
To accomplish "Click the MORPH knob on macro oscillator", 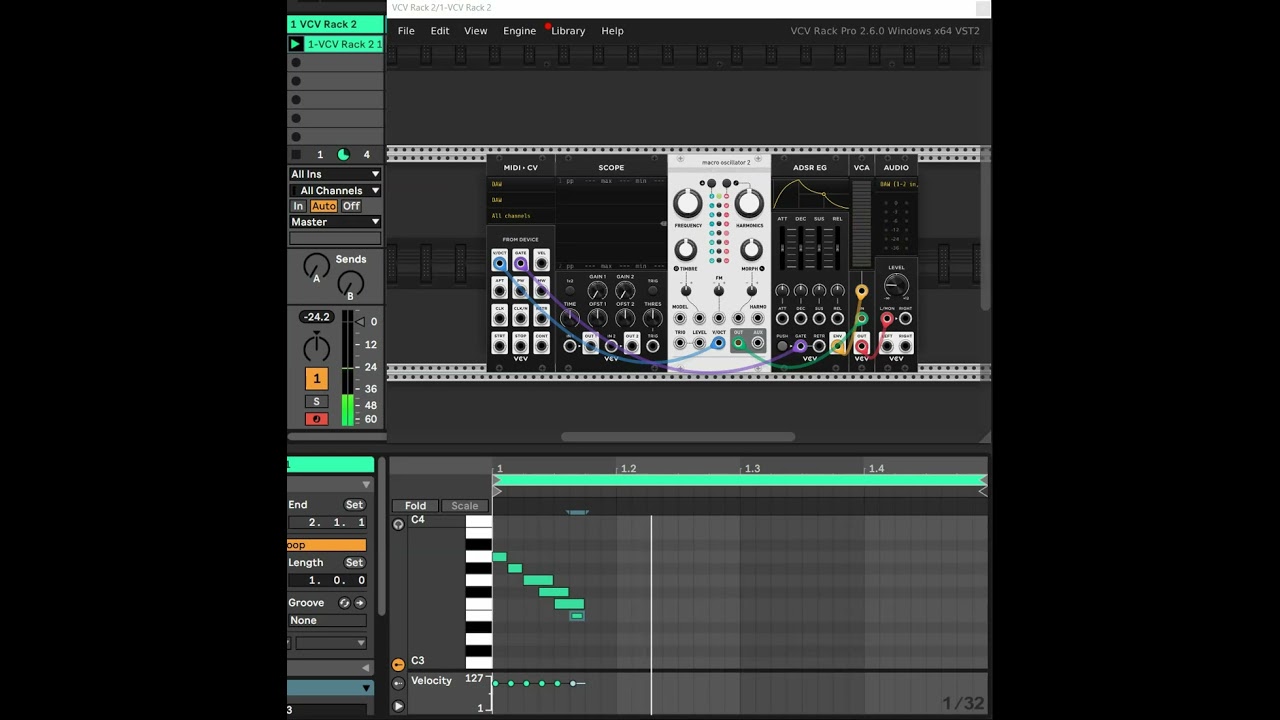I will (x=751, y=250).
